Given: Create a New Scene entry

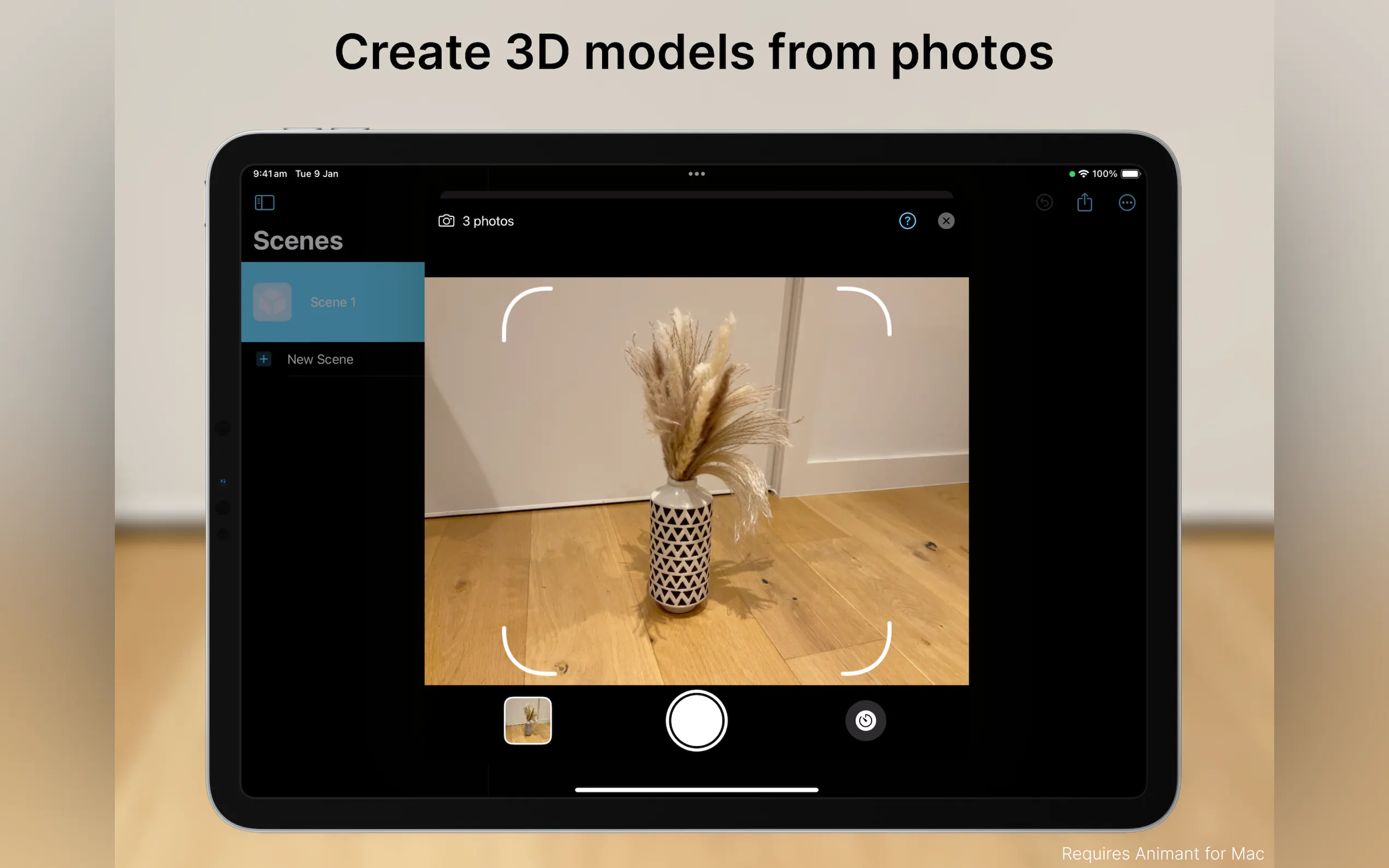Looking at the screenshot, I should (320, 359).
